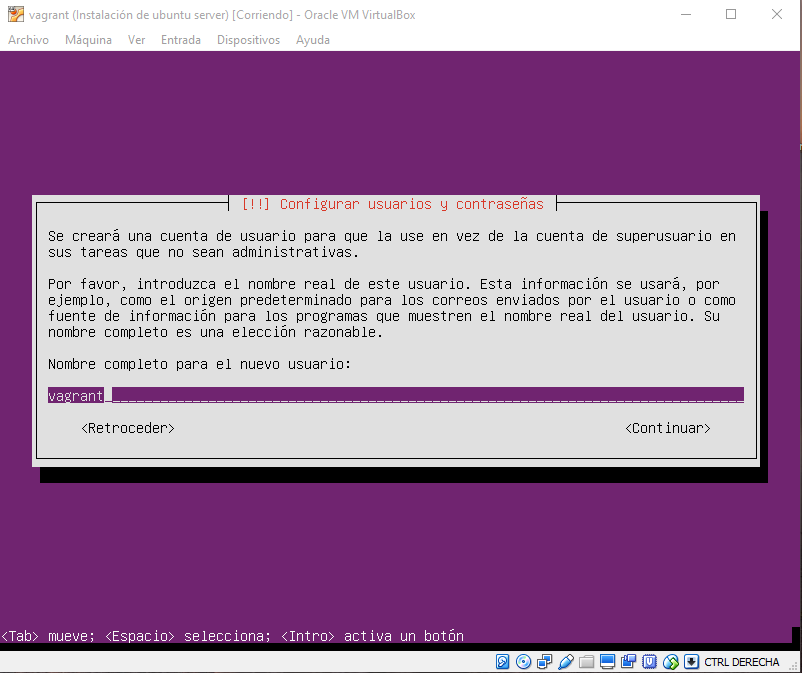Focus the full name input field containing vagrant
Image resolution: width=802 pixels, height=673 pixels.
[396, 395]
